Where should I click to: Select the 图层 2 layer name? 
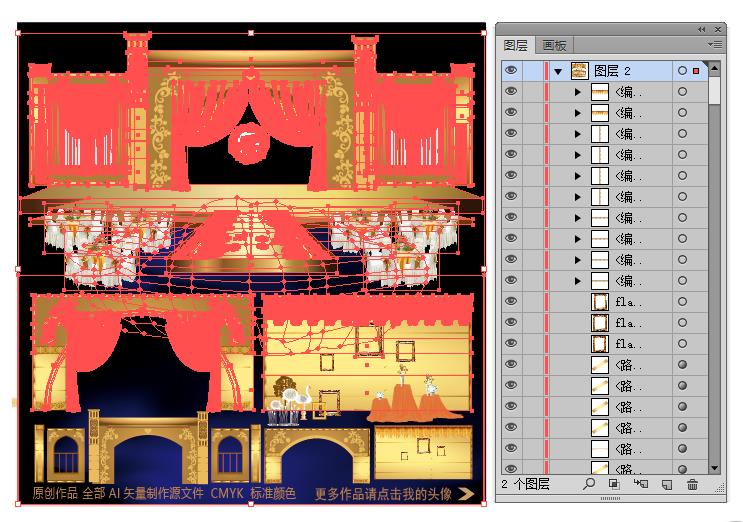pos(613,71)
